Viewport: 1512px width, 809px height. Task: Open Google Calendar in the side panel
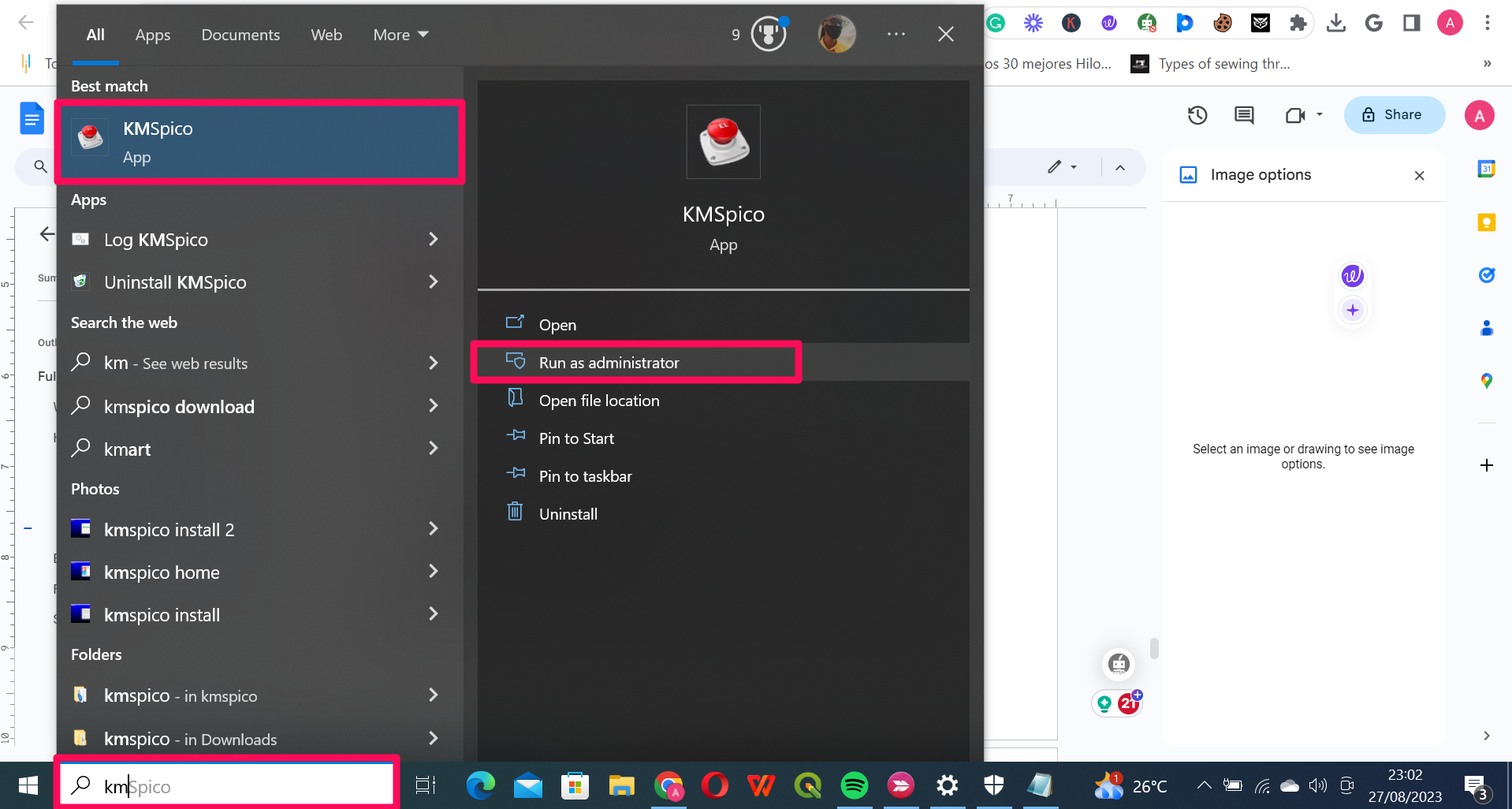[1487, 168]
